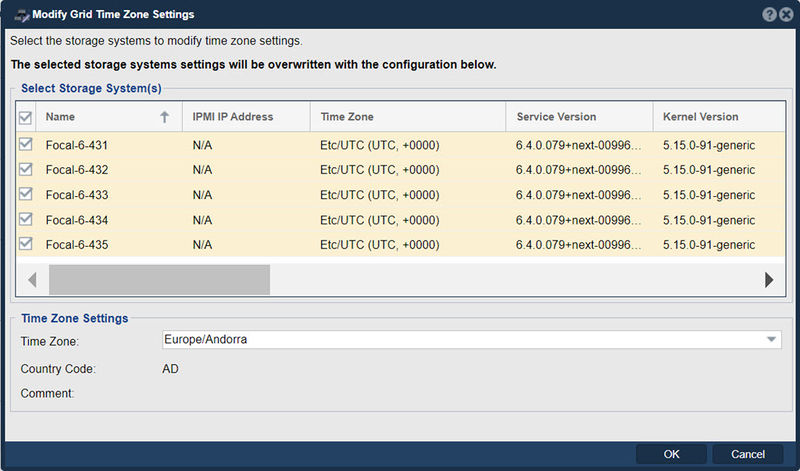Image resolution: width=800 pixels, height=471 pixels.
Task: Click kernel version cell of Focal-6-435
Action: tap(709, 245)
